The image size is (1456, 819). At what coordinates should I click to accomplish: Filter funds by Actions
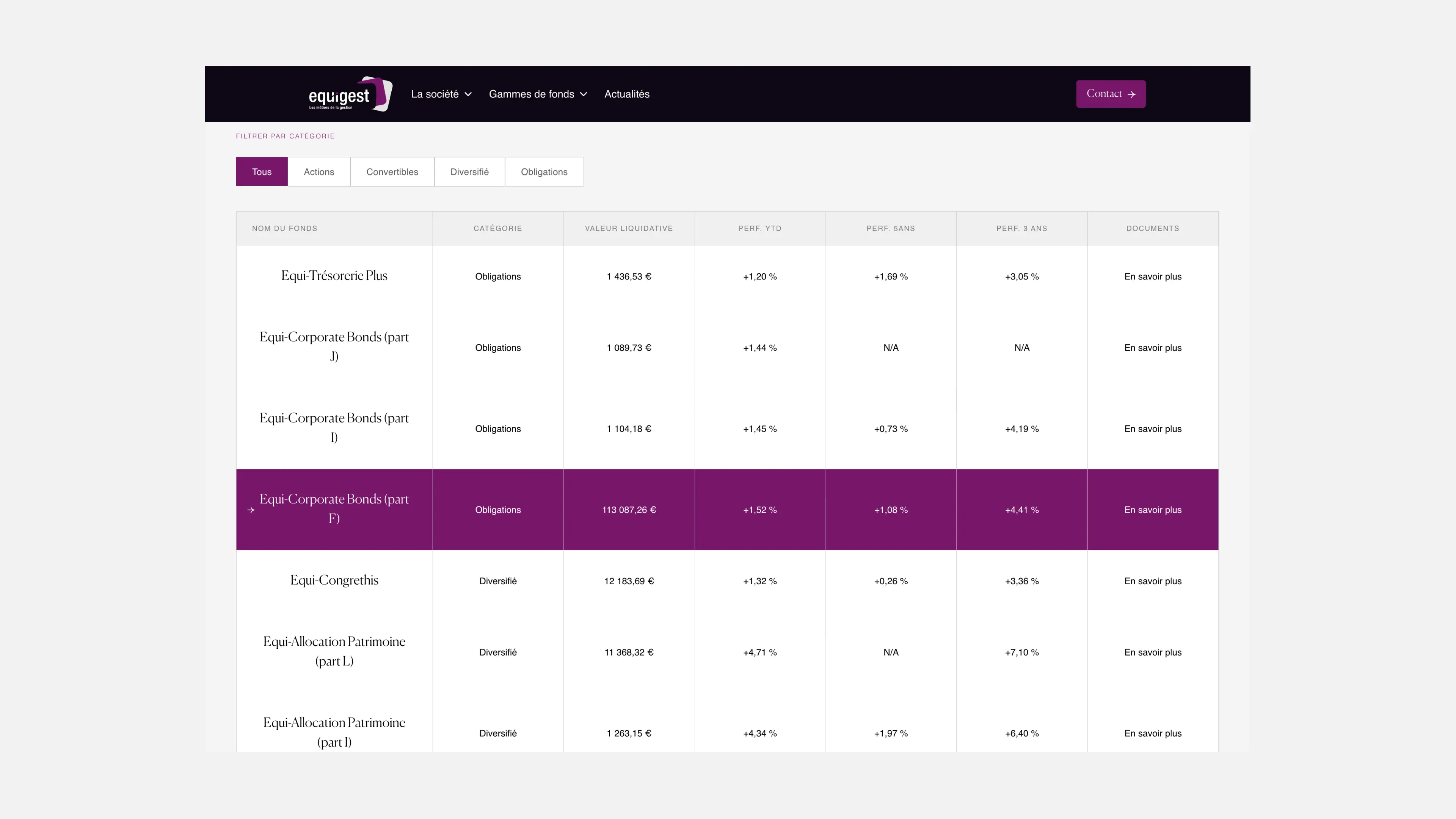(319, 172)
